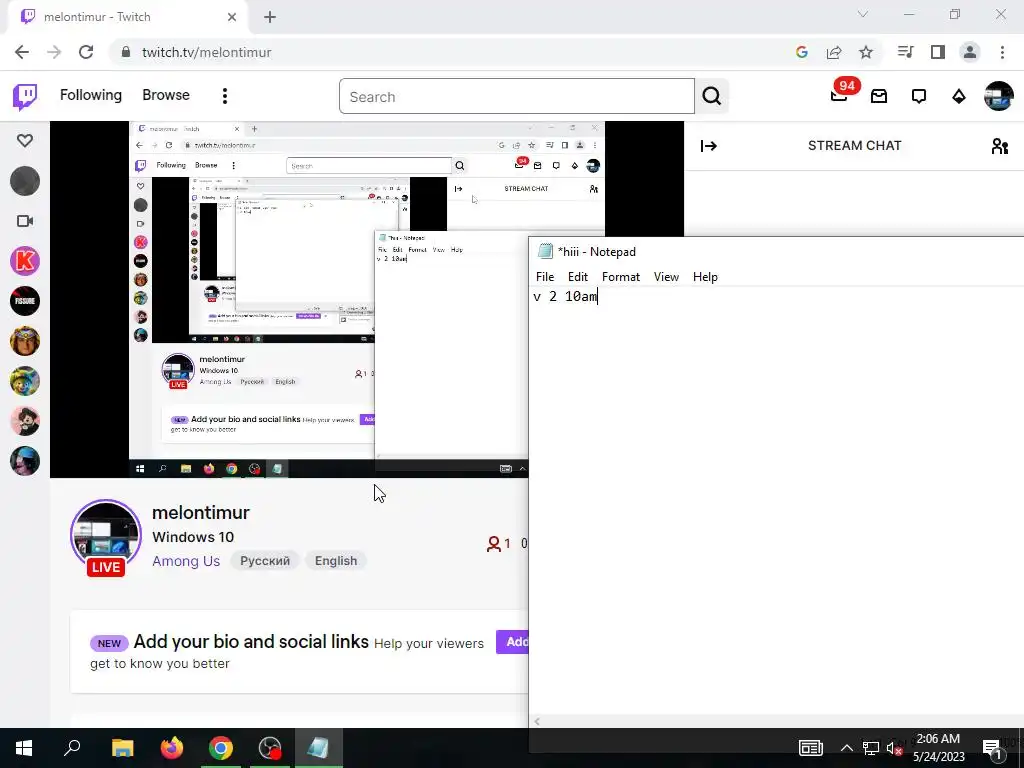Open the chat community users icon

(999, 146)
